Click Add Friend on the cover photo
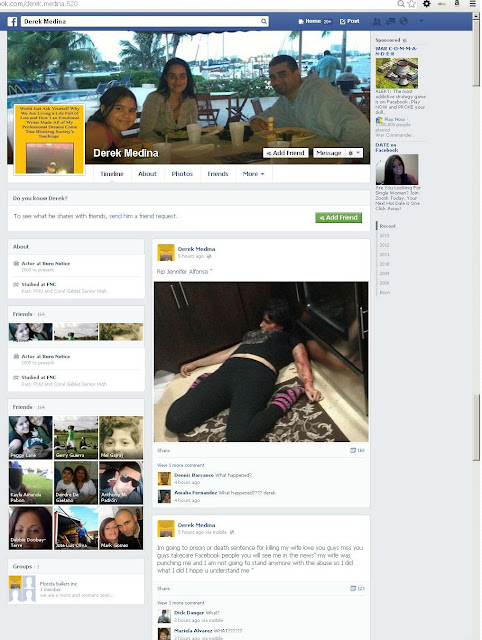482x640 pixels. pos(285,153)
